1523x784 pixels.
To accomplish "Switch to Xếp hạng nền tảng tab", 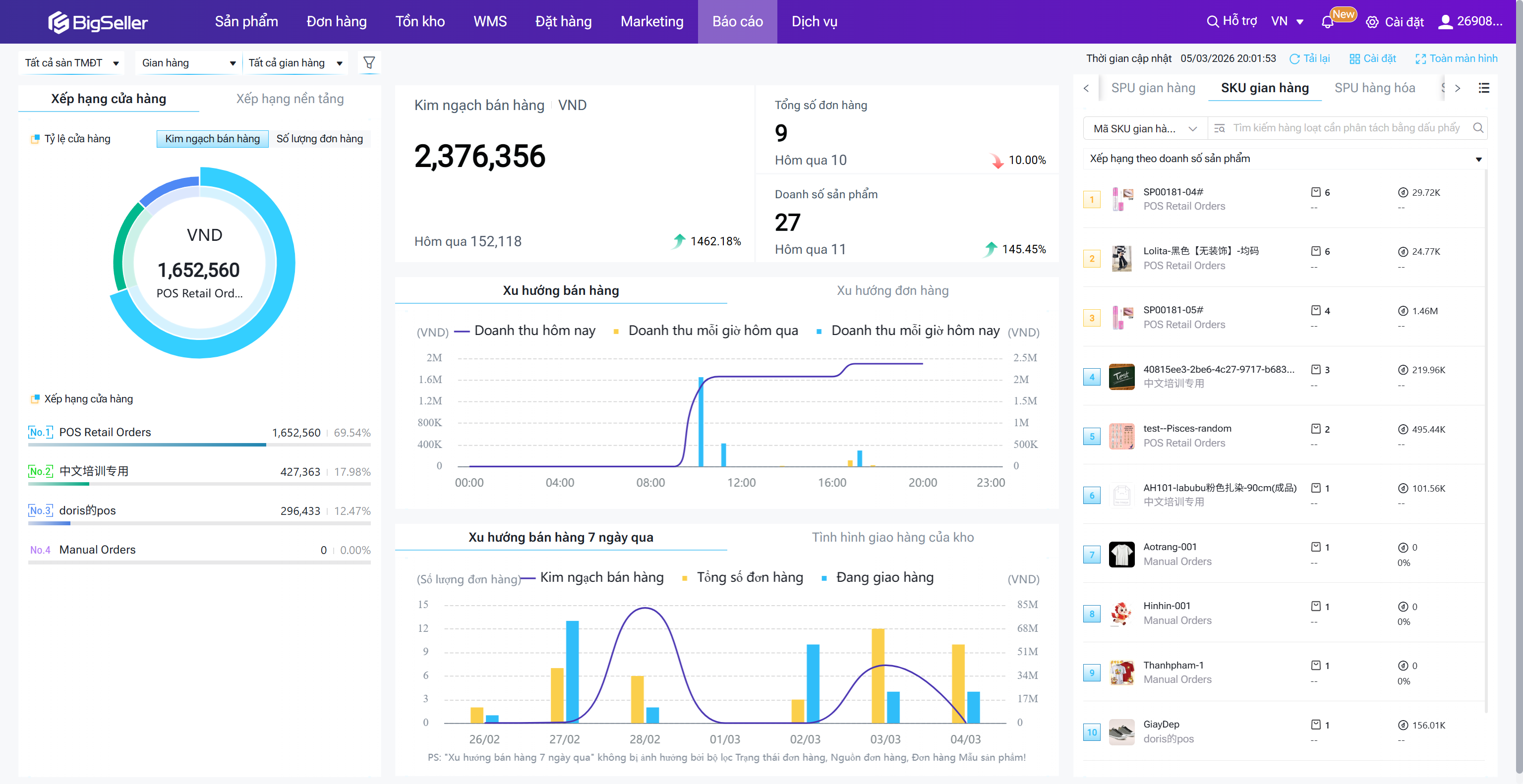I will click(x=290, y=99).
